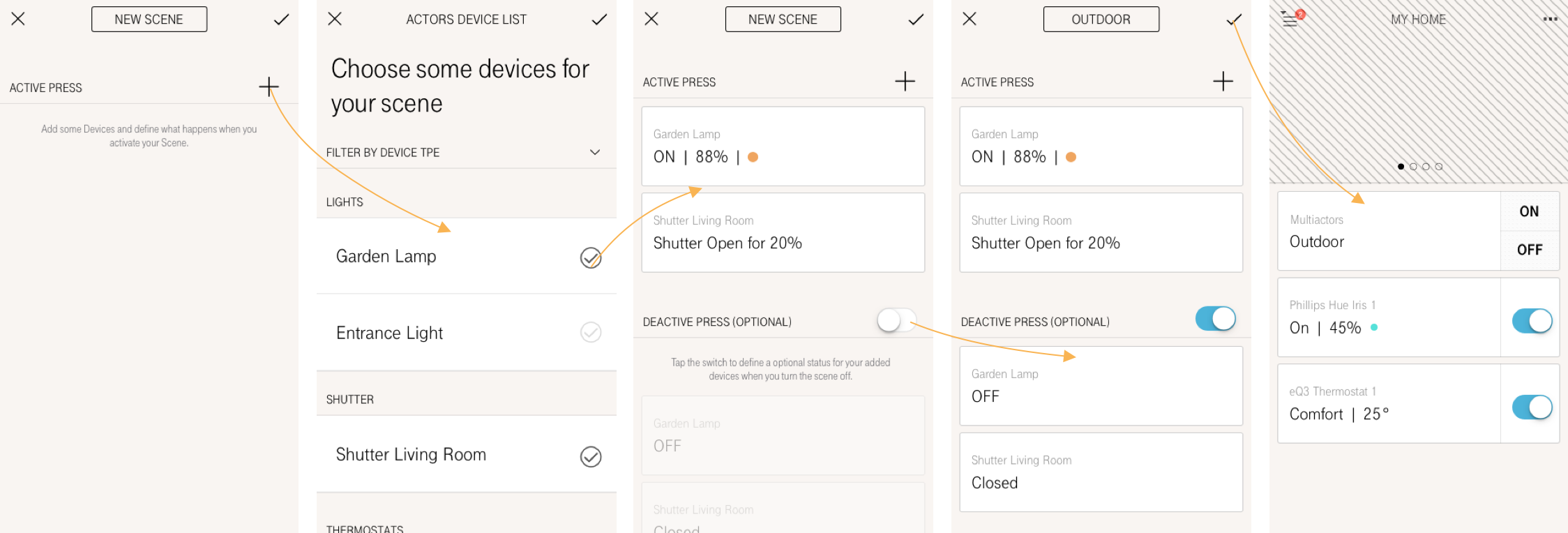Open the Garden Lamp card showing ON 88%

click(783, 146)
